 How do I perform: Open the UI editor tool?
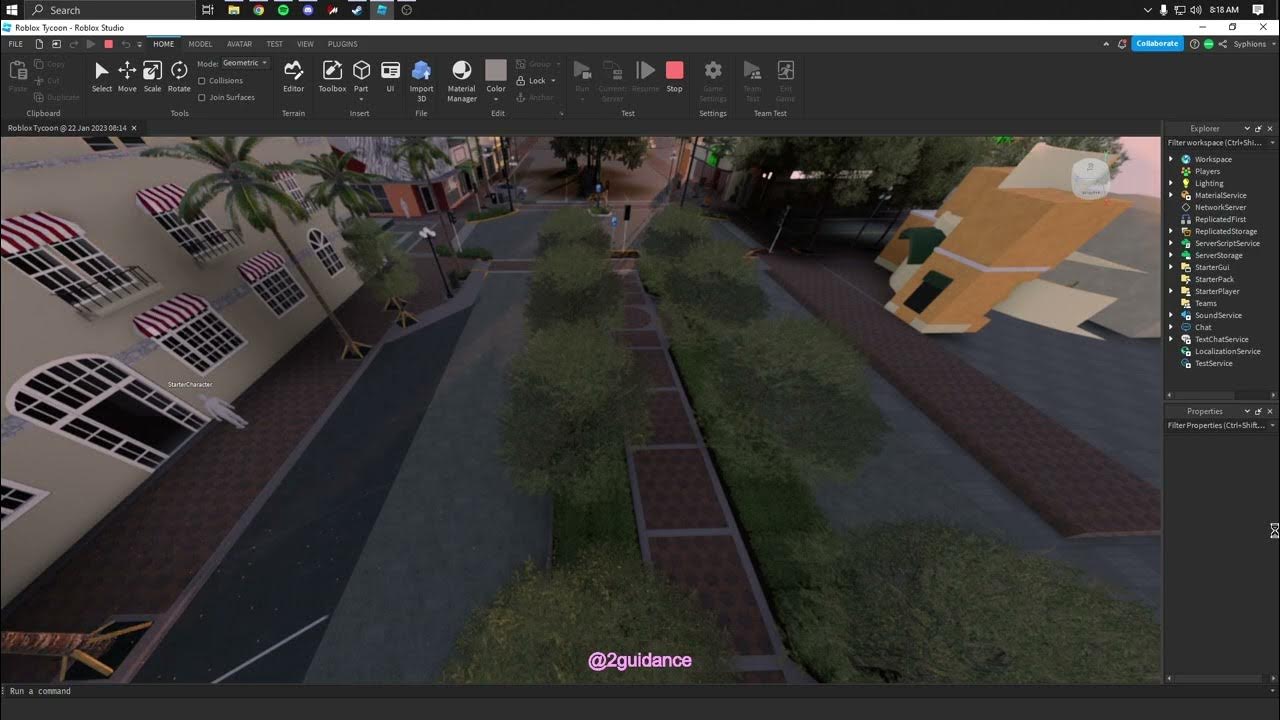coord(390,77)
